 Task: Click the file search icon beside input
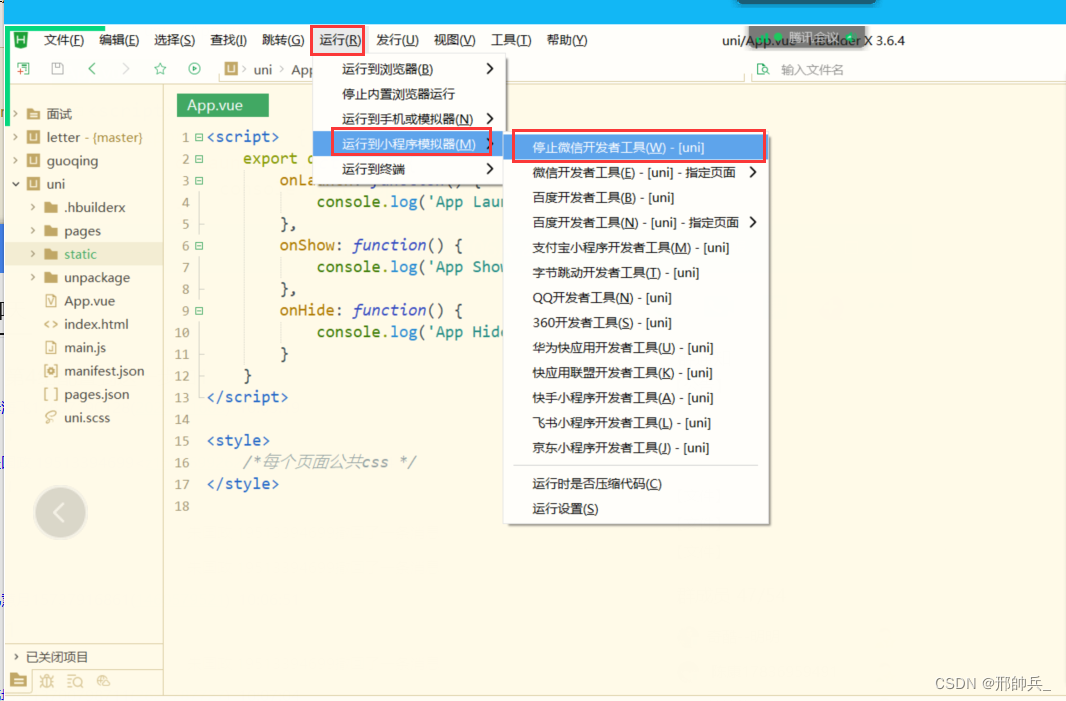pos(763,69)
